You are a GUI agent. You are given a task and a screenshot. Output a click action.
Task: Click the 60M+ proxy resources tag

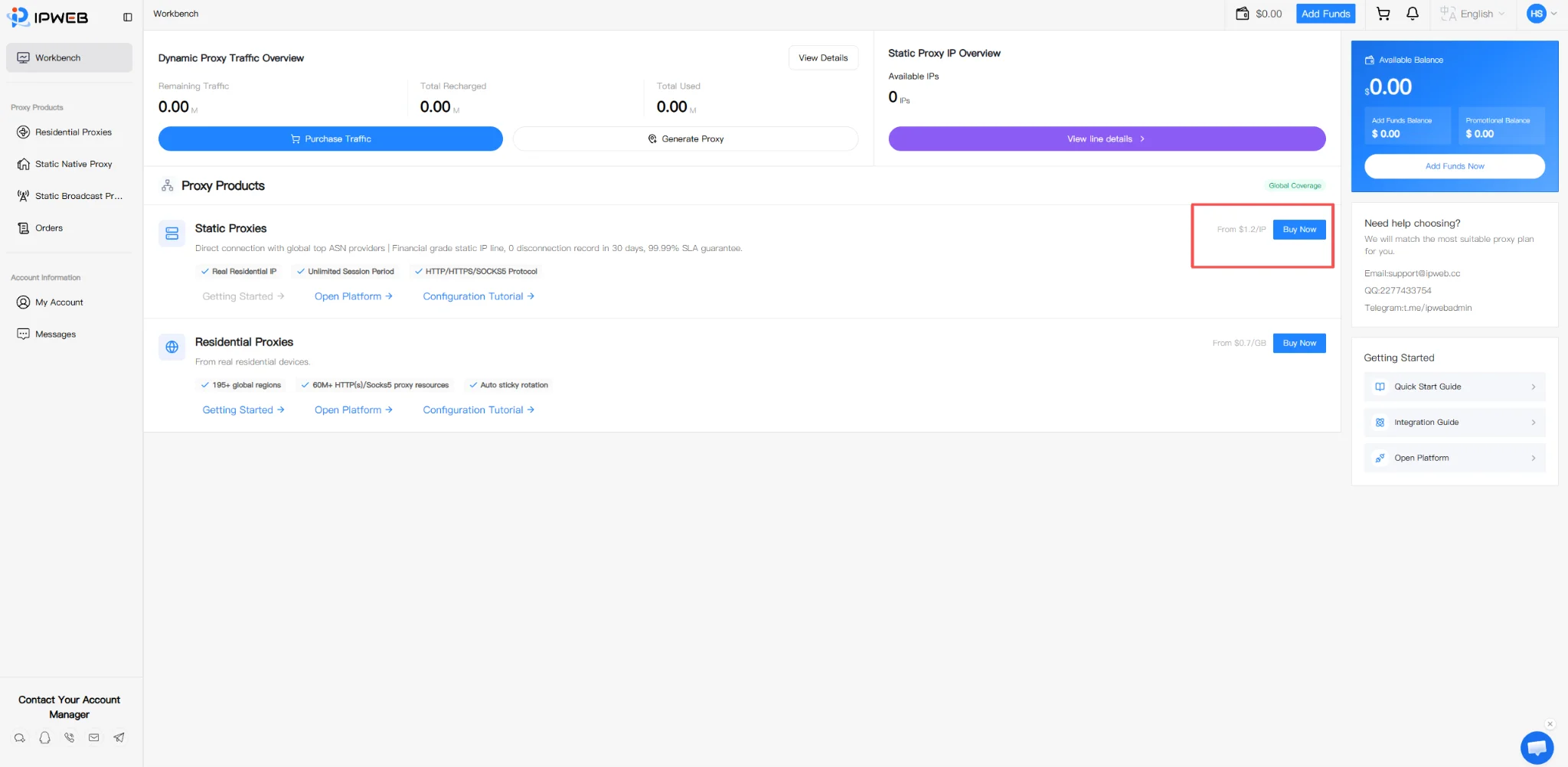pyautogui.click(x=375, y=385)
